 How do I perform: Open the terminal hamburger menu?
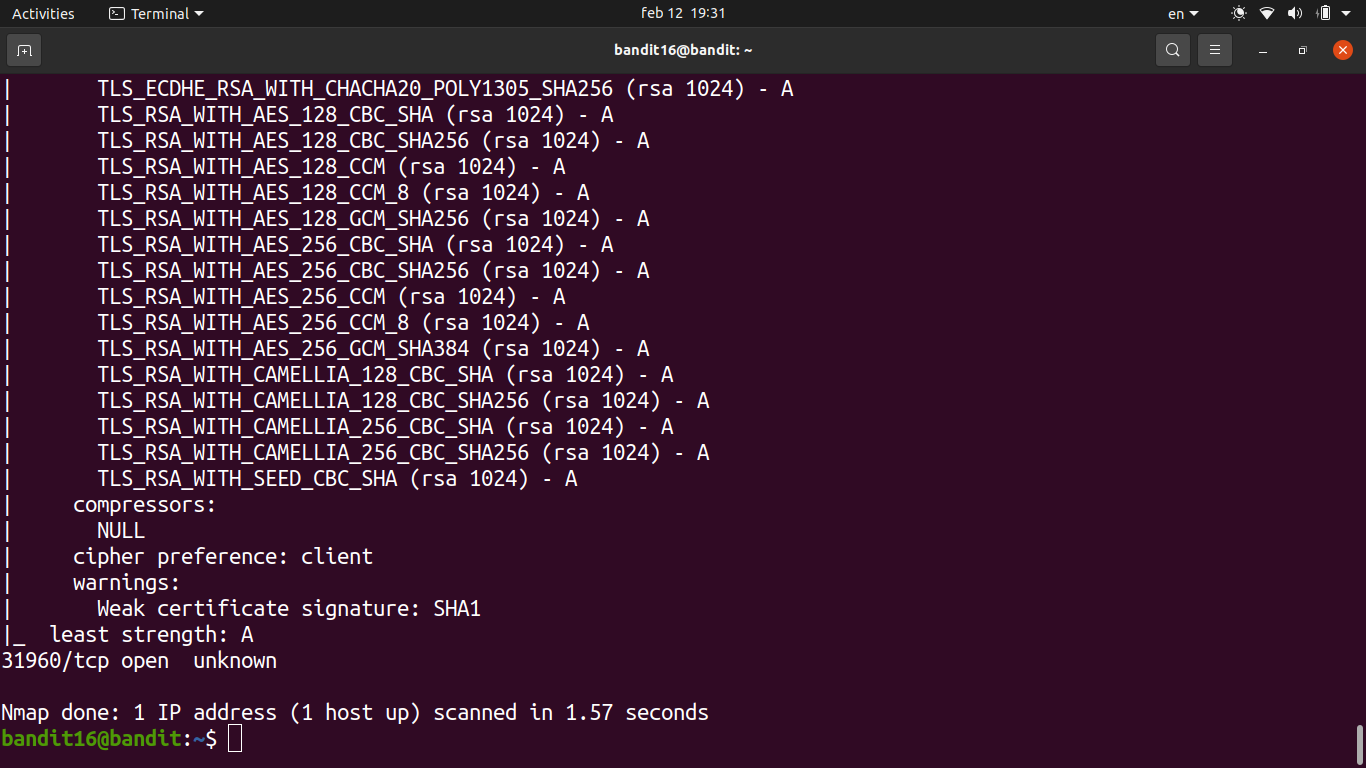pyautogui.click(x=1215, y=50)
